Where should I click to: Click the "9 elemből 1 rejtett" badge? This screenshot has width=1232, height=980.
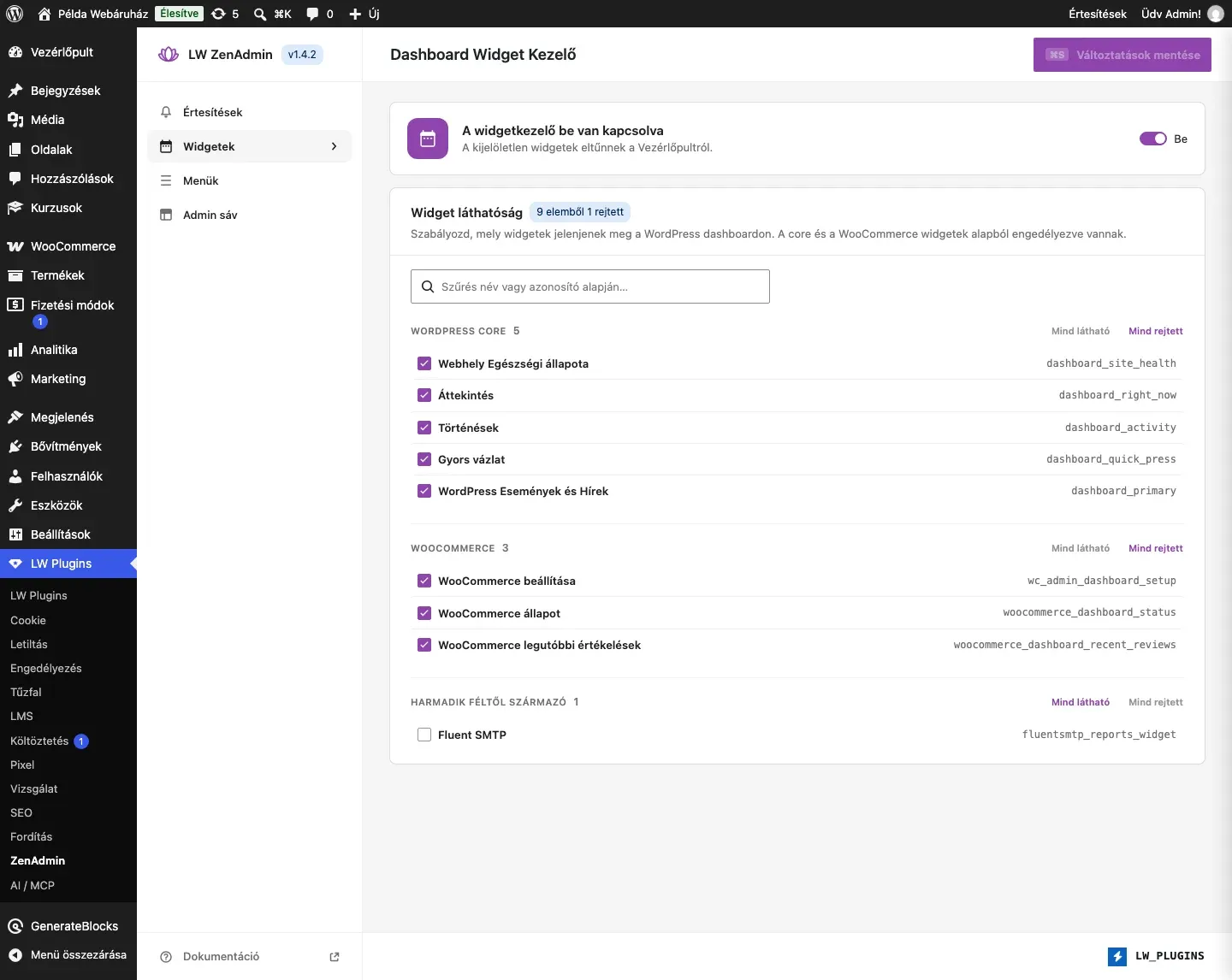pyautogui.click(x=580, y=212)
